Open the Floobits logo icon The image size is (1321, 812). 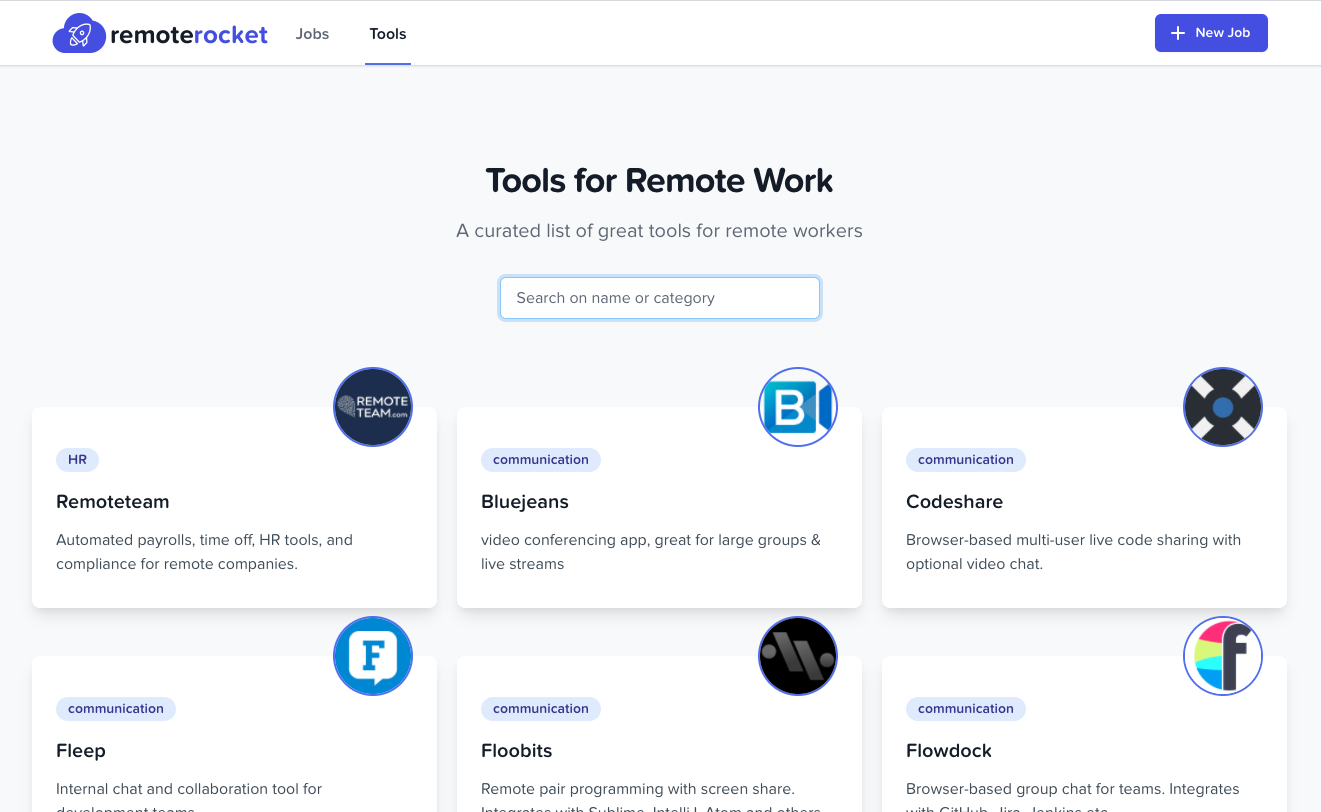[x=798, y=656]
